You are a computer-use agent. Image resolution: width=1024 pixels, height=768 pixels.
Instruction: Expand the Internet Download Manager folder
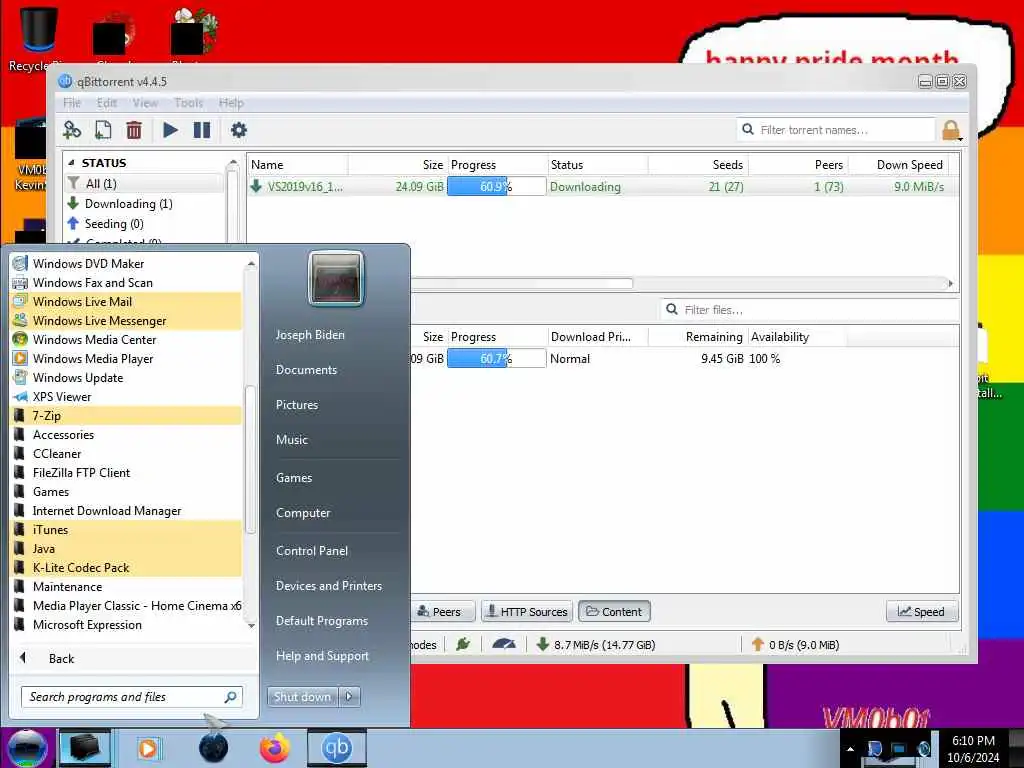point(127,511)
